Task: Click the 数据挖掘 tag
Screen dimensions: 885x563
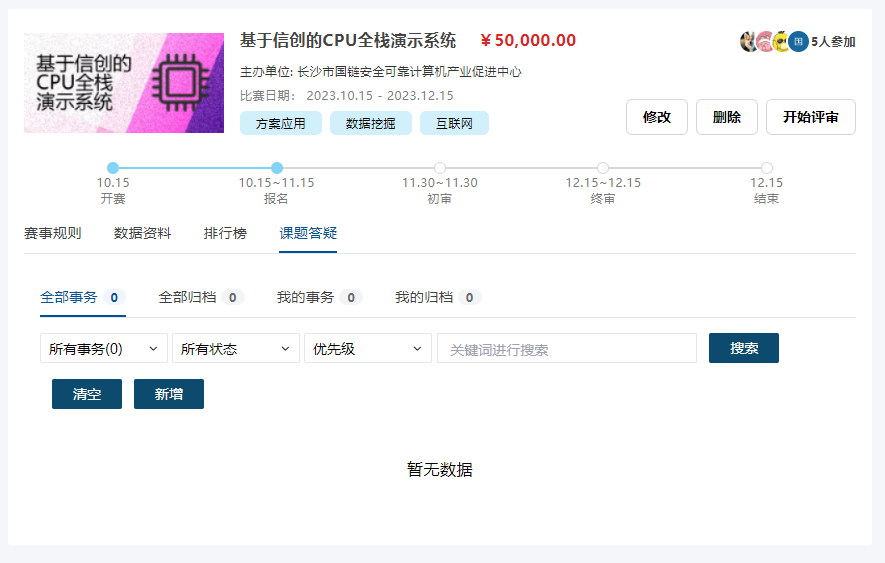Action: coord(371,123)
